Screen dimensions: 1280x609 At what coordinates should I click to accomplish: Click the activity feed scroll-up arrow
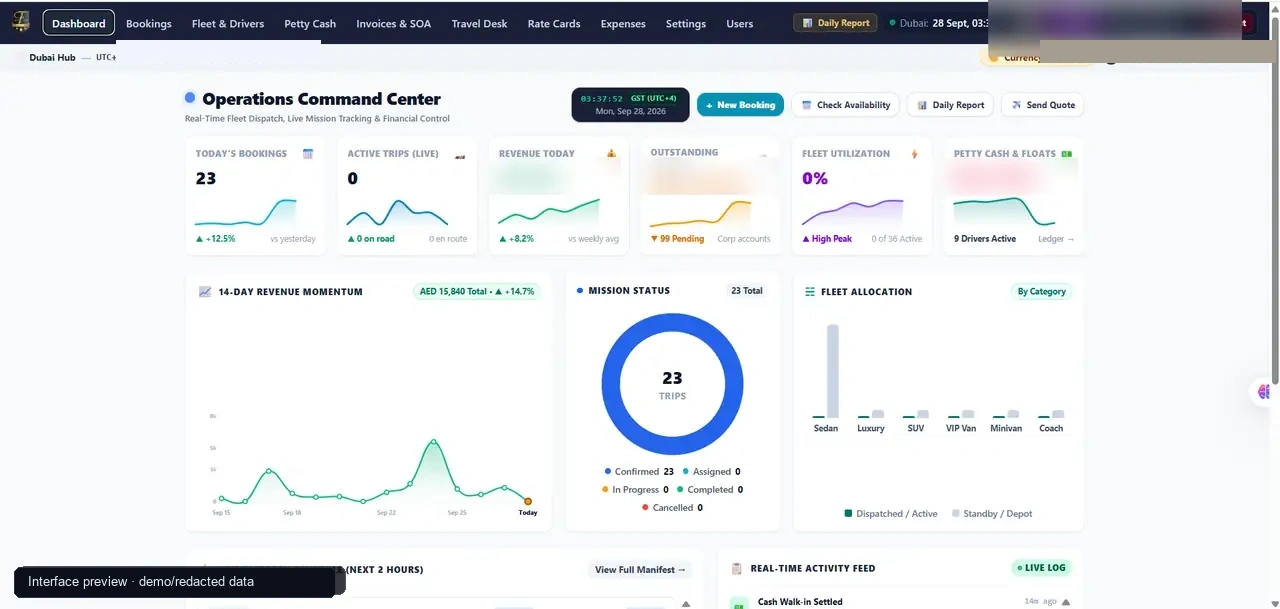pos(1066,602)
